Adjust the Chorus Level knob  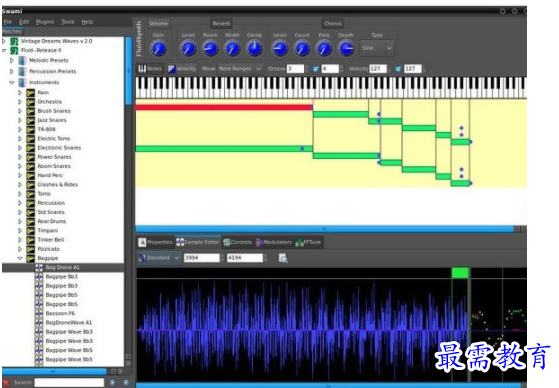click(x=280, y=48)
